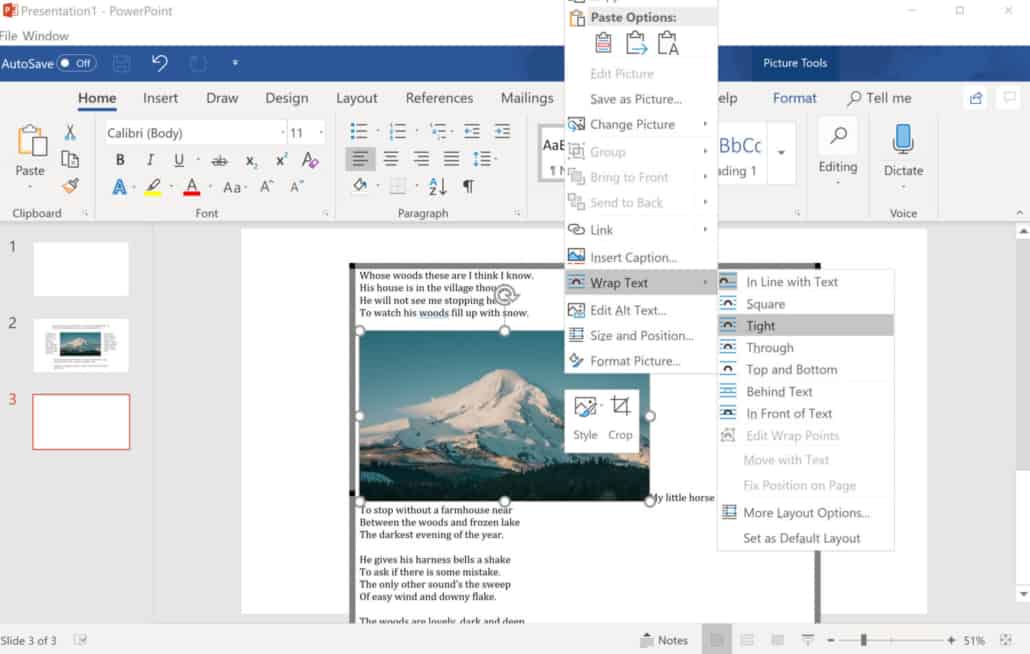
Task: Select the Crop icon on the floating toolbar
Action: (x=620, y=404)
